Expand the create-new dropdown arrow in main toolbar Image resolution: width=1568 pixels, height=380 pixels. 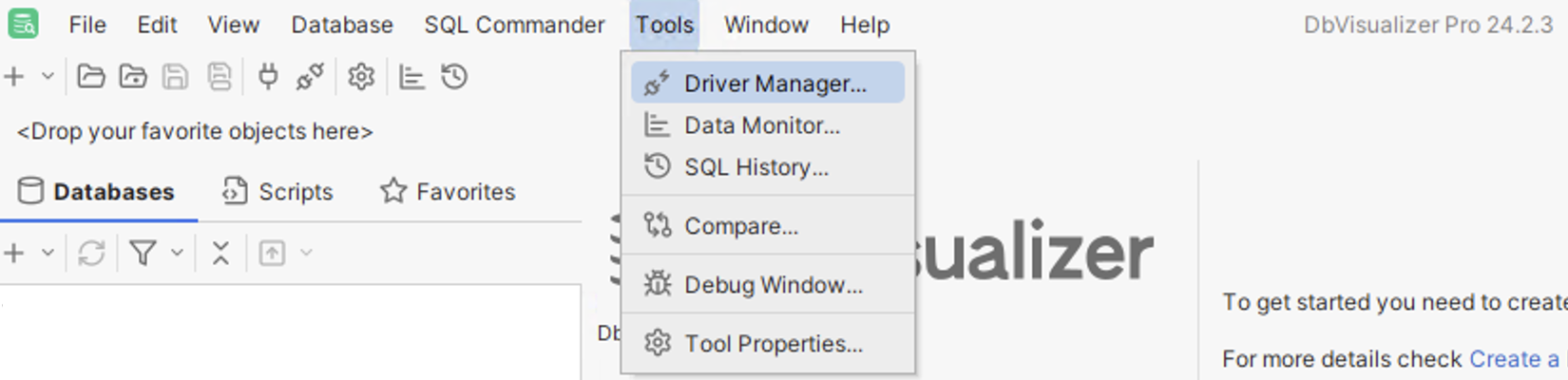[48, 77]
